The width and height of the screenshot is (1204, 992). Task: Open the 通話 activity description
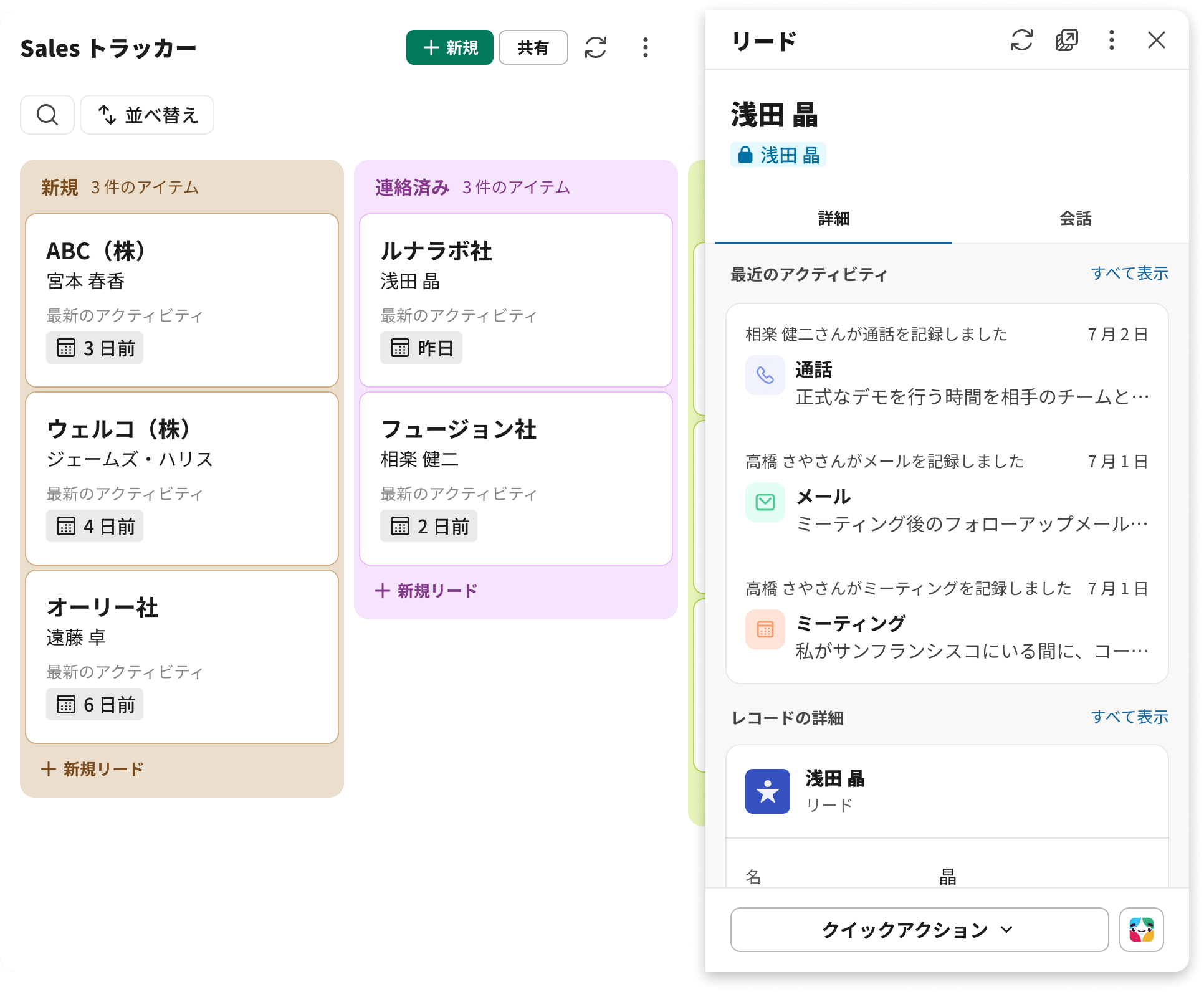tap(972, 397)
